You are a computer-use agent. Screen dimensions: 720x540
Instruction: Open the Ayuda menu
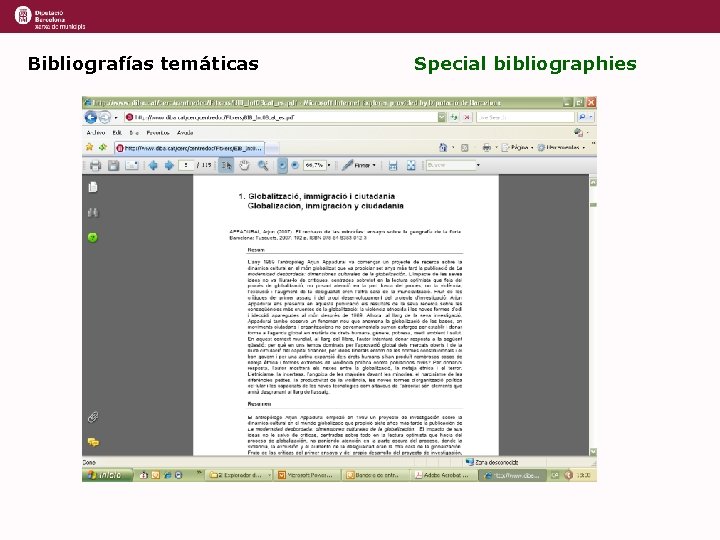coord(185,133)
